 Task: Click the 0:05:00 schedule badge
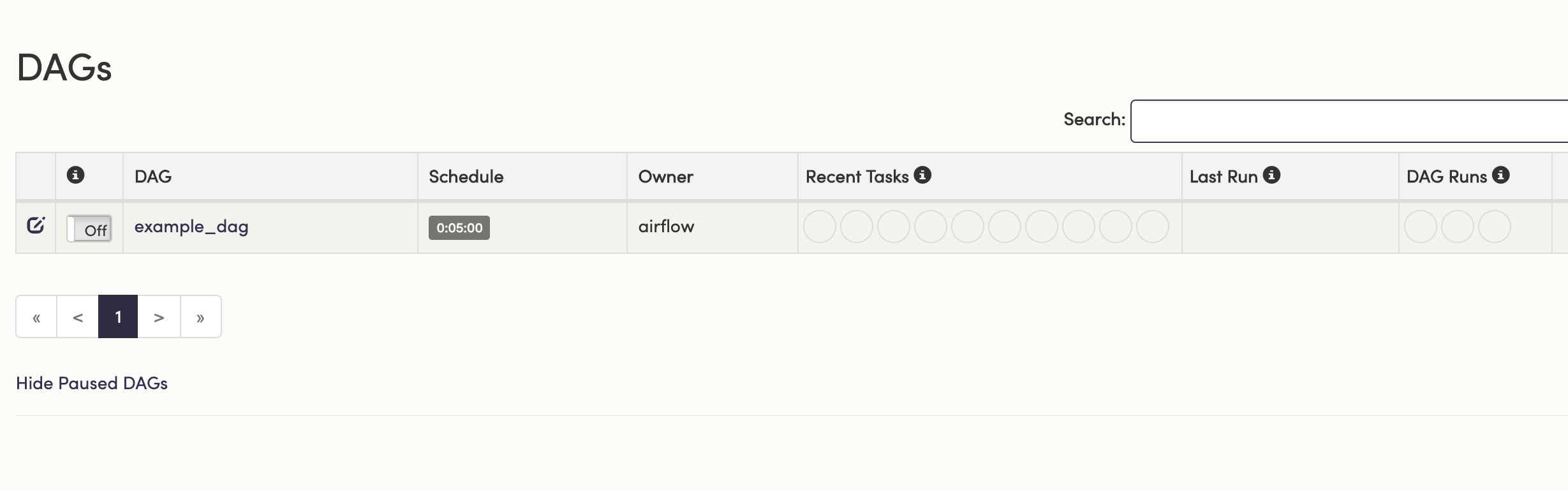(x=459, y=228)
